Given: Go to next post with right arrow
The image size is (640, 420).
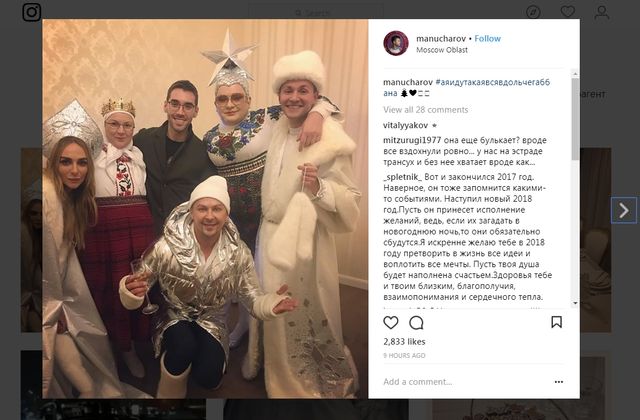Looking at the screenshot, I should (624, 210).
